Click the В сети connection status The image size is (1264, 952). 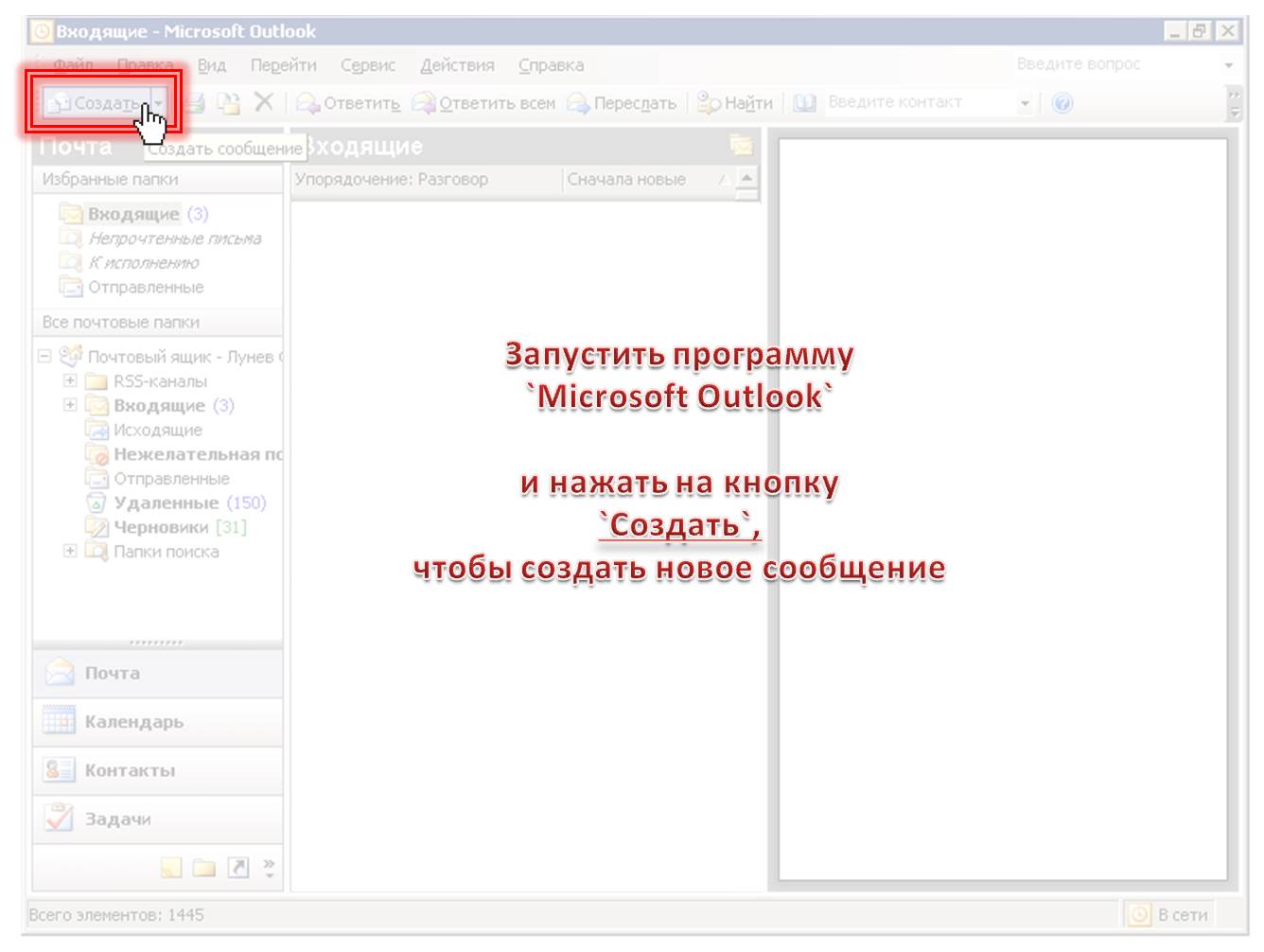point(1168,914)
